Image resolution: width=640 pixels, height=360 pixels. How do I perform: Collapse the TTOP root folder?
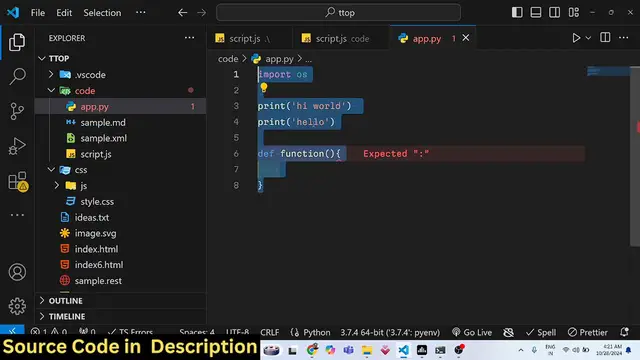(x=42, y=58)
